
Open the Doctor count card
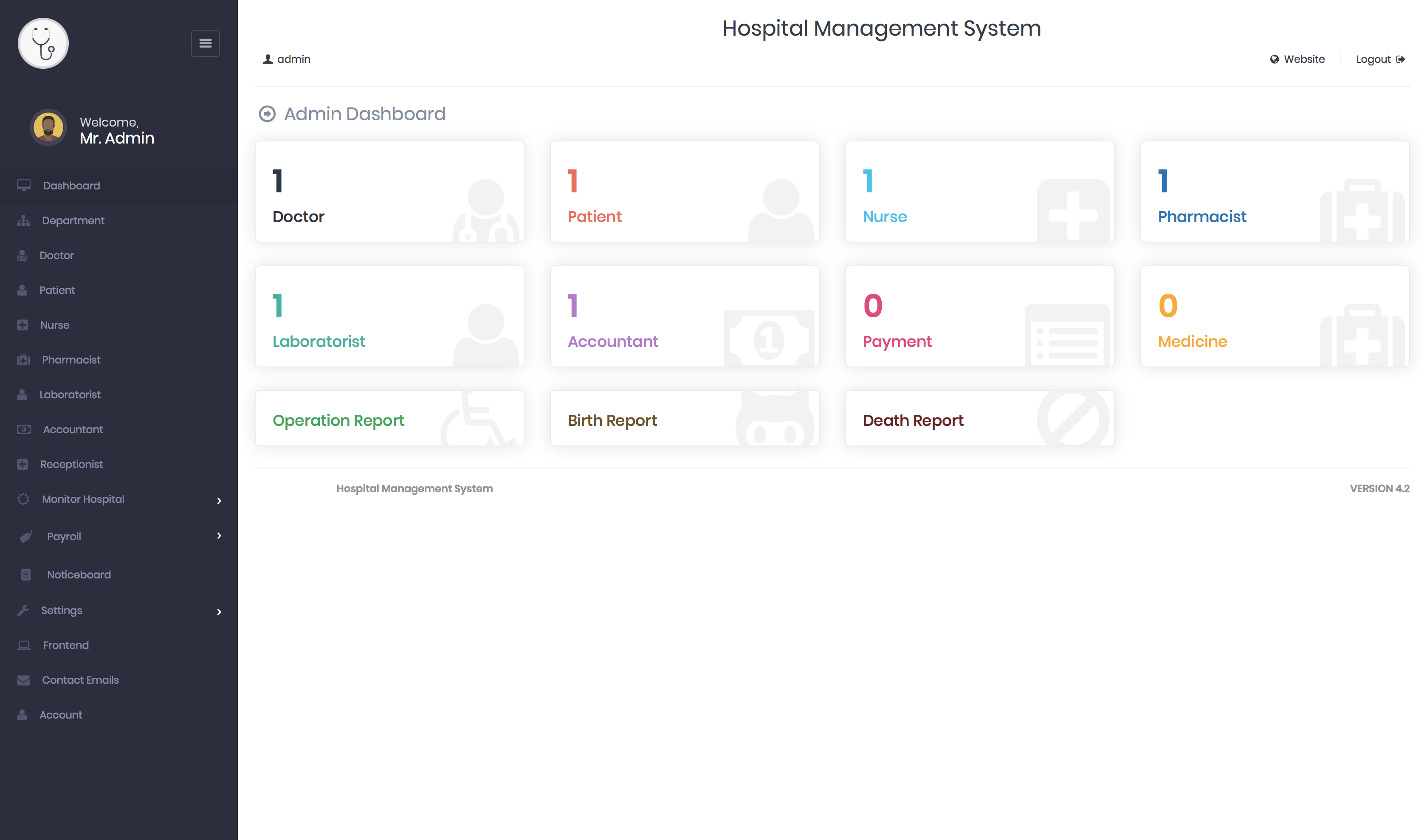coord(389,192)
